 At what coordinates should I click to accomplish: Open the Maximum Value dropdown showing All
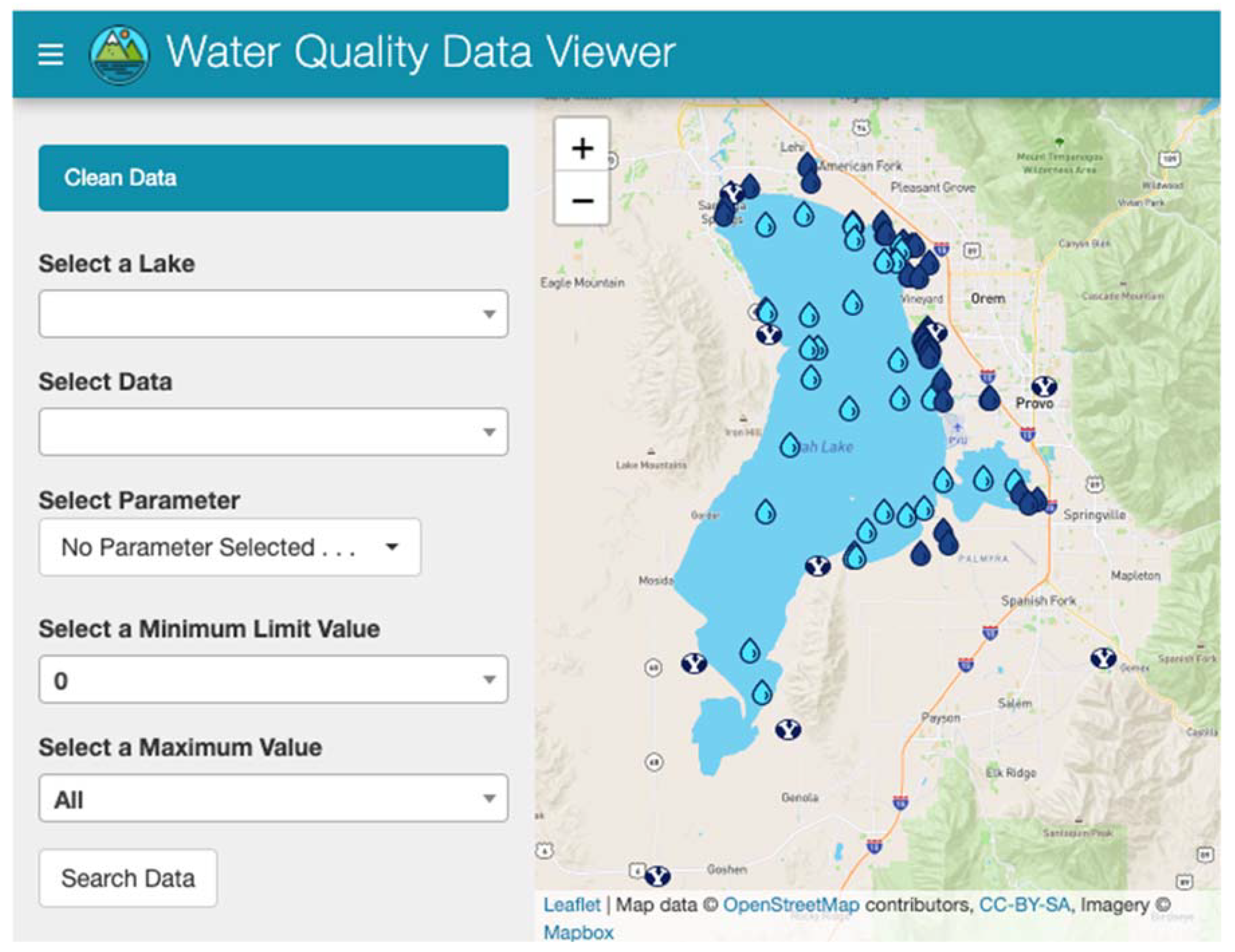pyautogui.click(x=273, y=798)
